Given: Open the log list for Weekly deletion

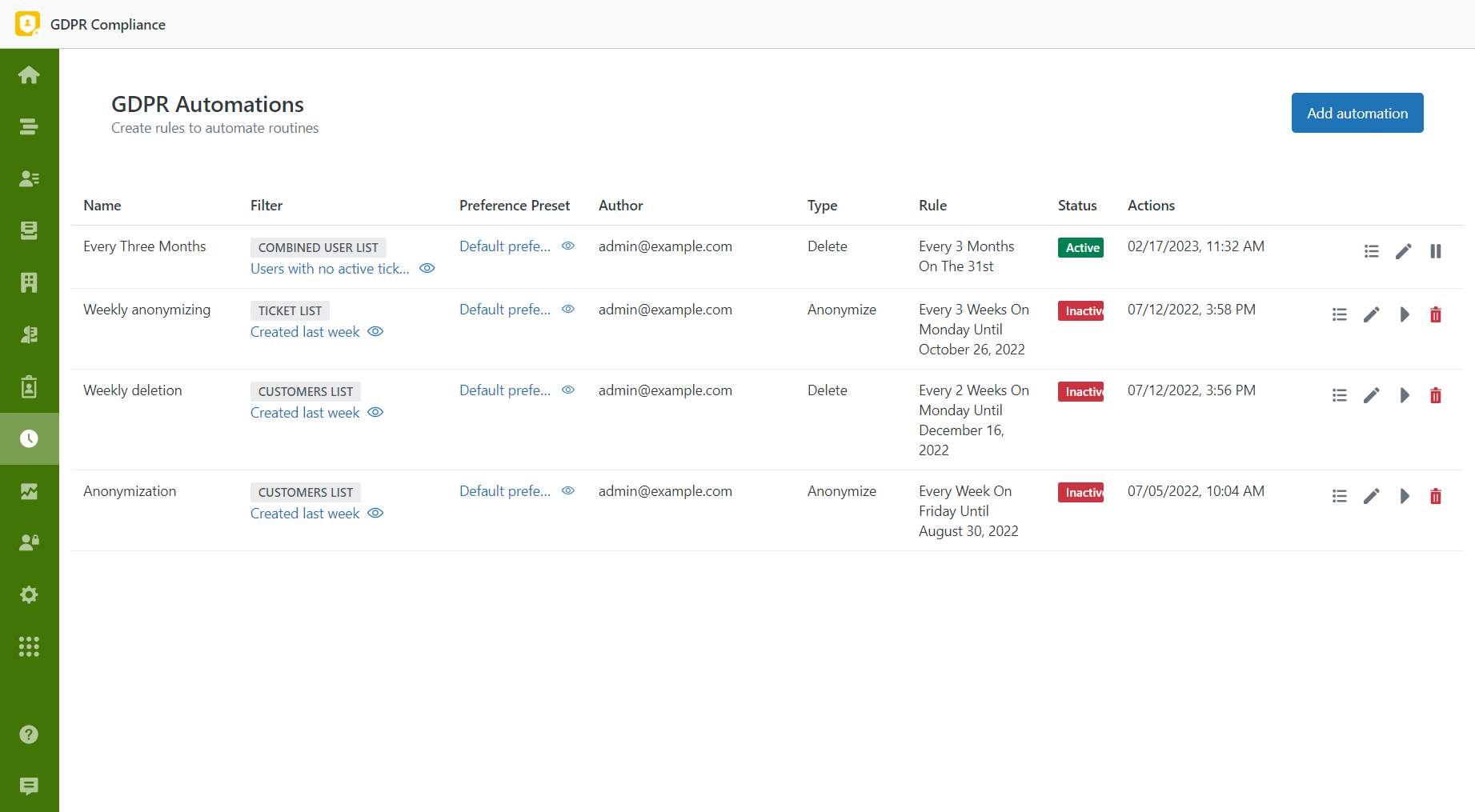Looking at the screenshot, I should (x=1340, y=394).
